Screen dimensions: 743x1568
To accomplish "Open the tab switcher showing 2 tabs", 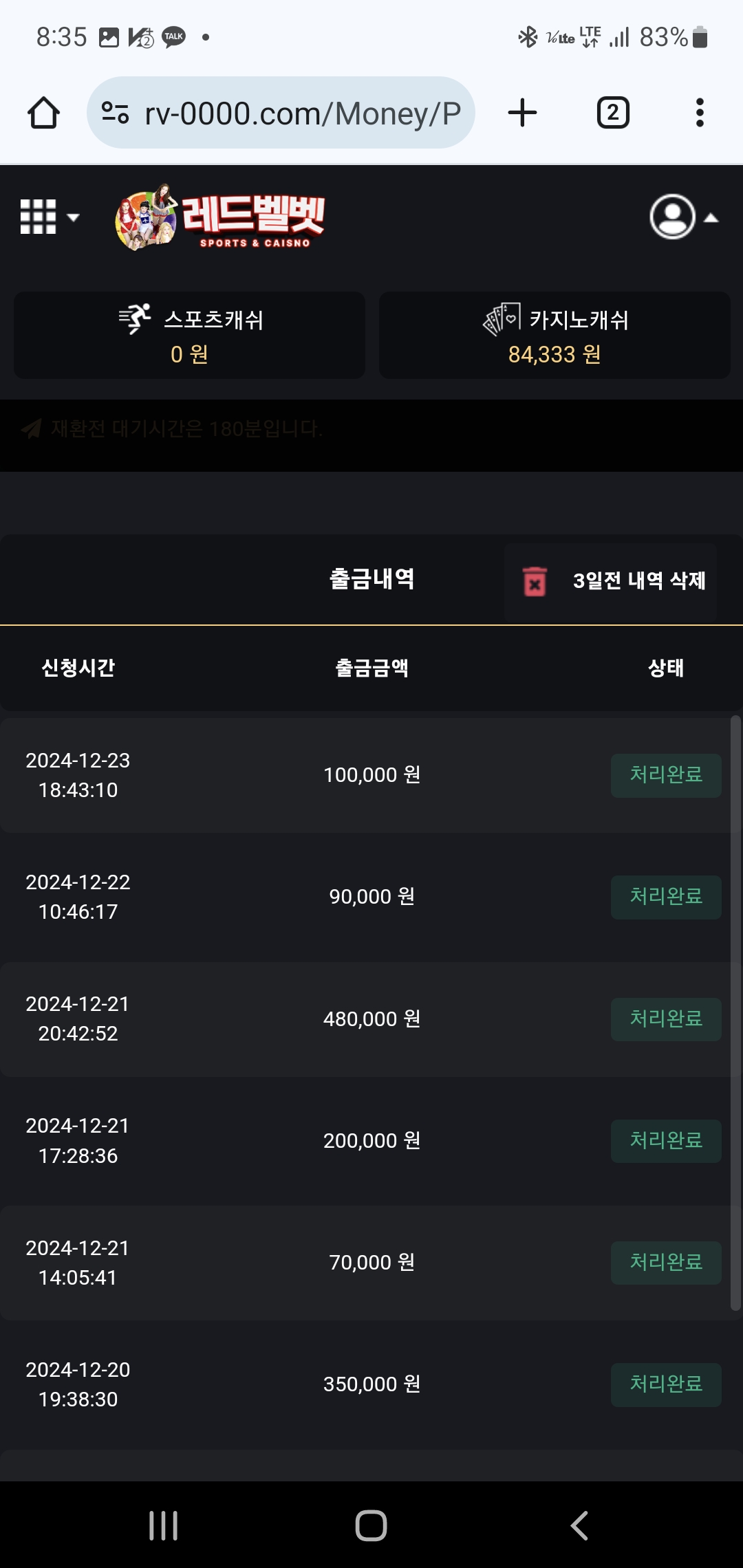I will pos(612,113).
